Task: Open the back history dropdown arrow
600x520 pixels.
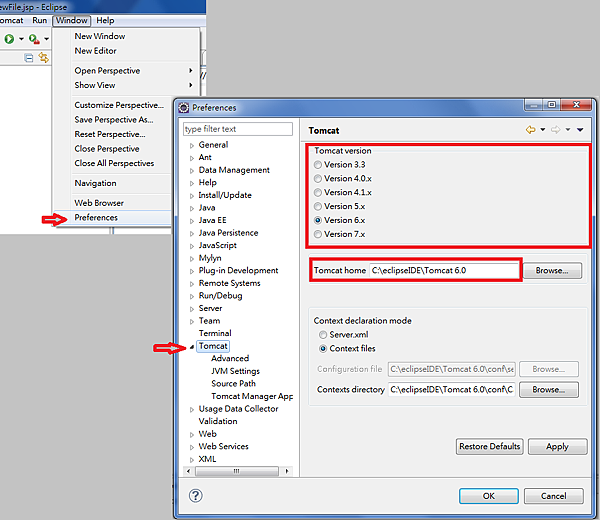Action: pyautogui.click(x=543, y=130)
